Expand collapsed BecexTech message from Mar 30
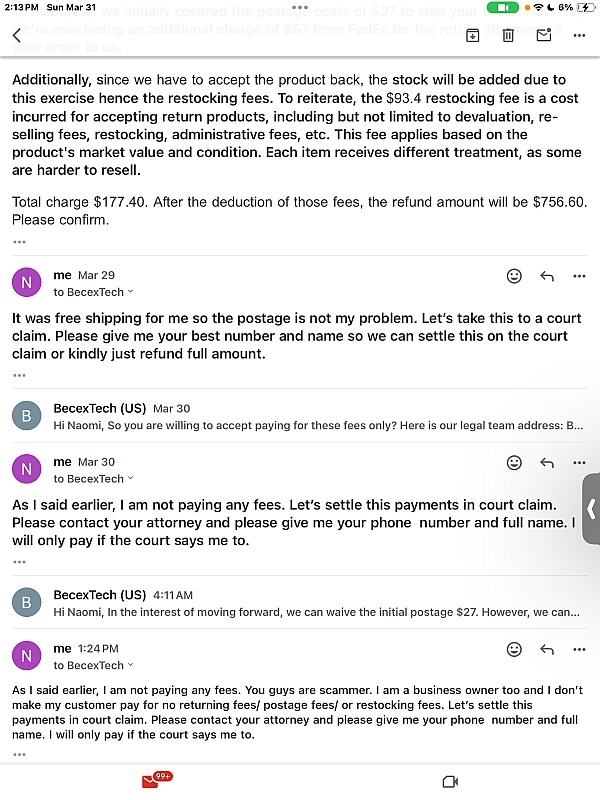The height and width of the screenshot is (800, 600). click(300, 416)
